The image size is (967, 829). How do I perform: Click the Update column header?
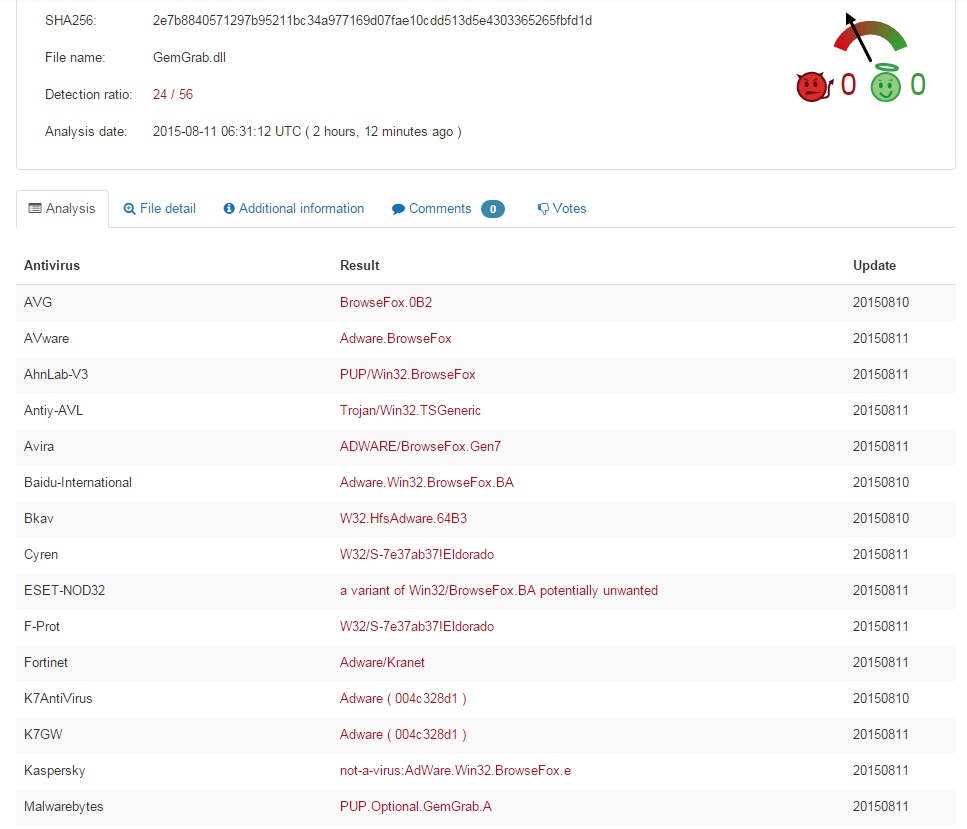click(x=874, y=265)
